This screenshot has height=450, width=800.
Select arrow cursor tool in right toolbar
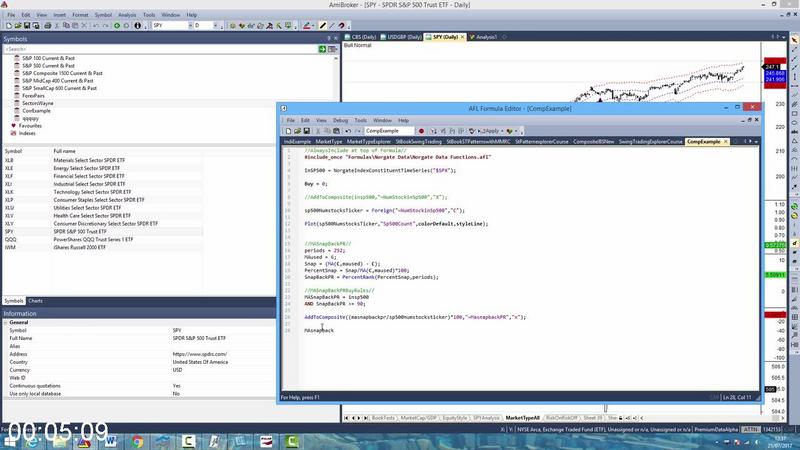pyautogui.click(x=794, y=40)
